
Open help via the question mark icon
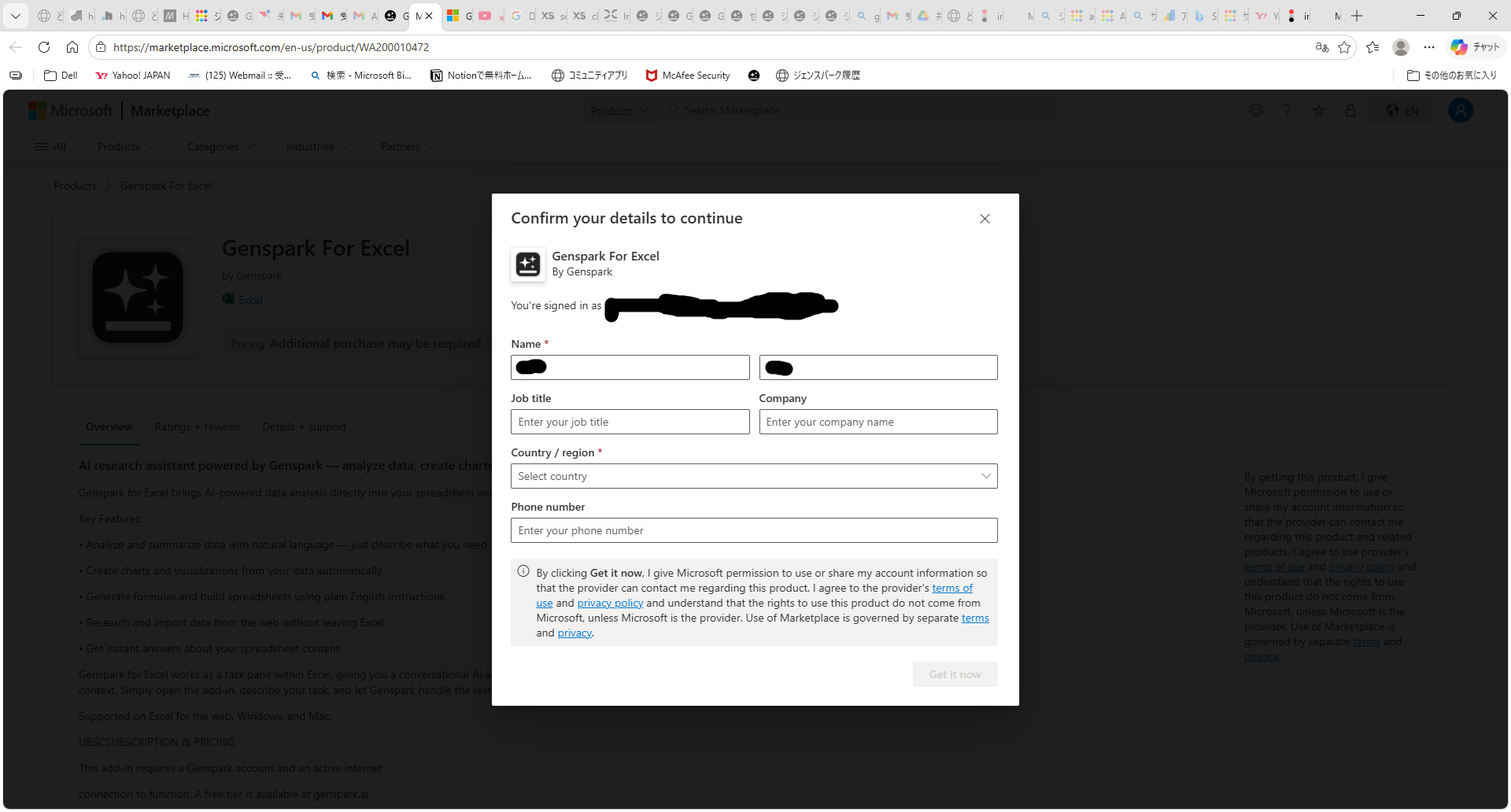(x=1287, y=110)
